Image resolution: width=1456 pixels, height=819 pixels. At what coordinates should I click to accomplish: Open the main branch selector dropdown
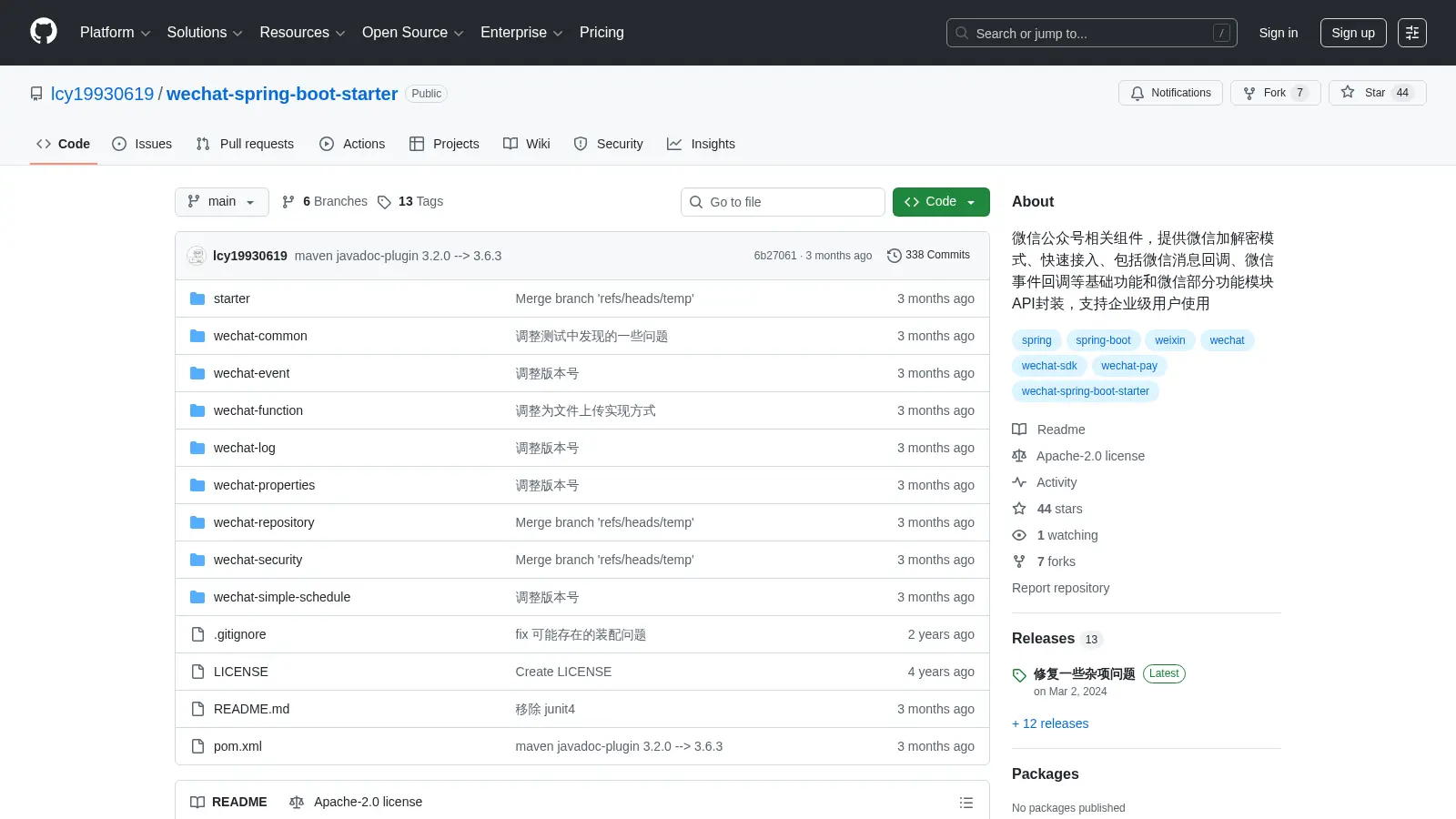[222, 202]
